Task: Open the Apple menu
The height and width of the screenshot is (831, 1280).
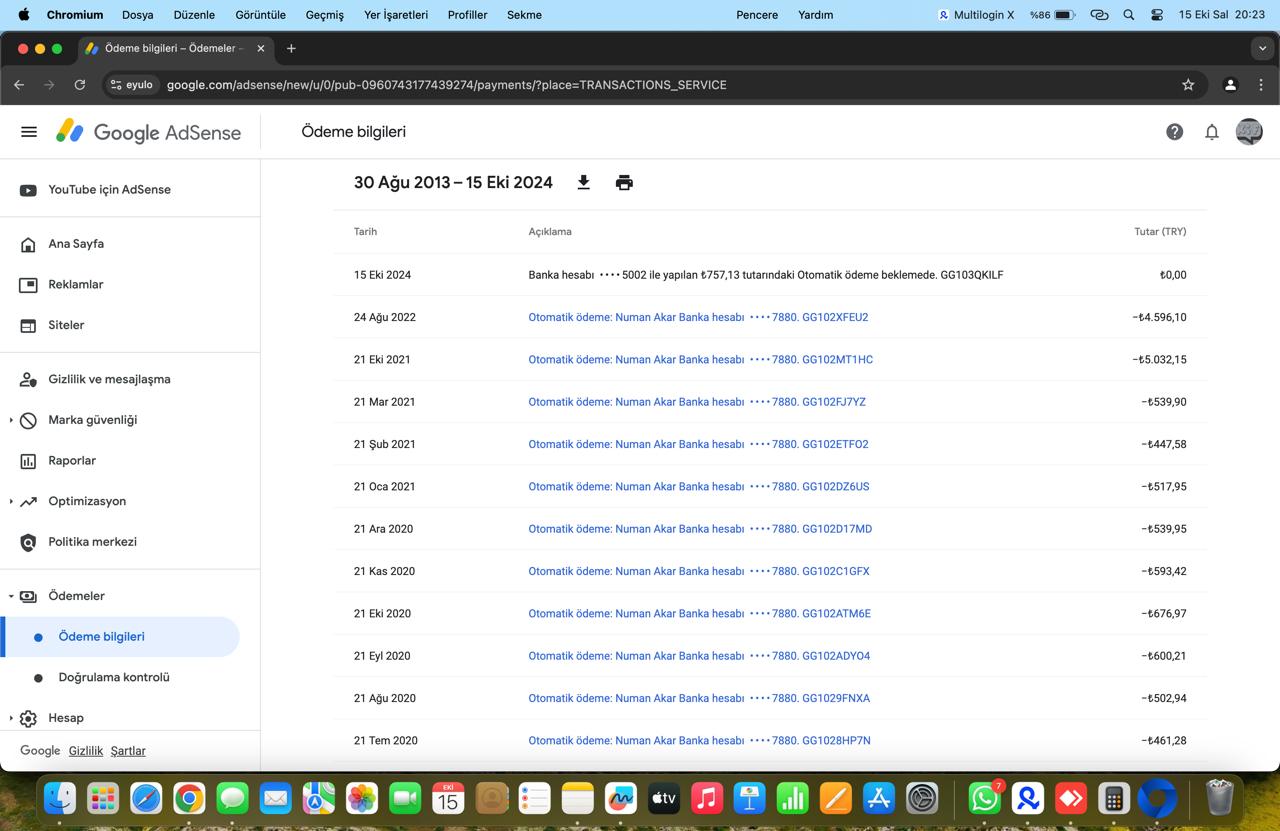Action: (24, 14)
